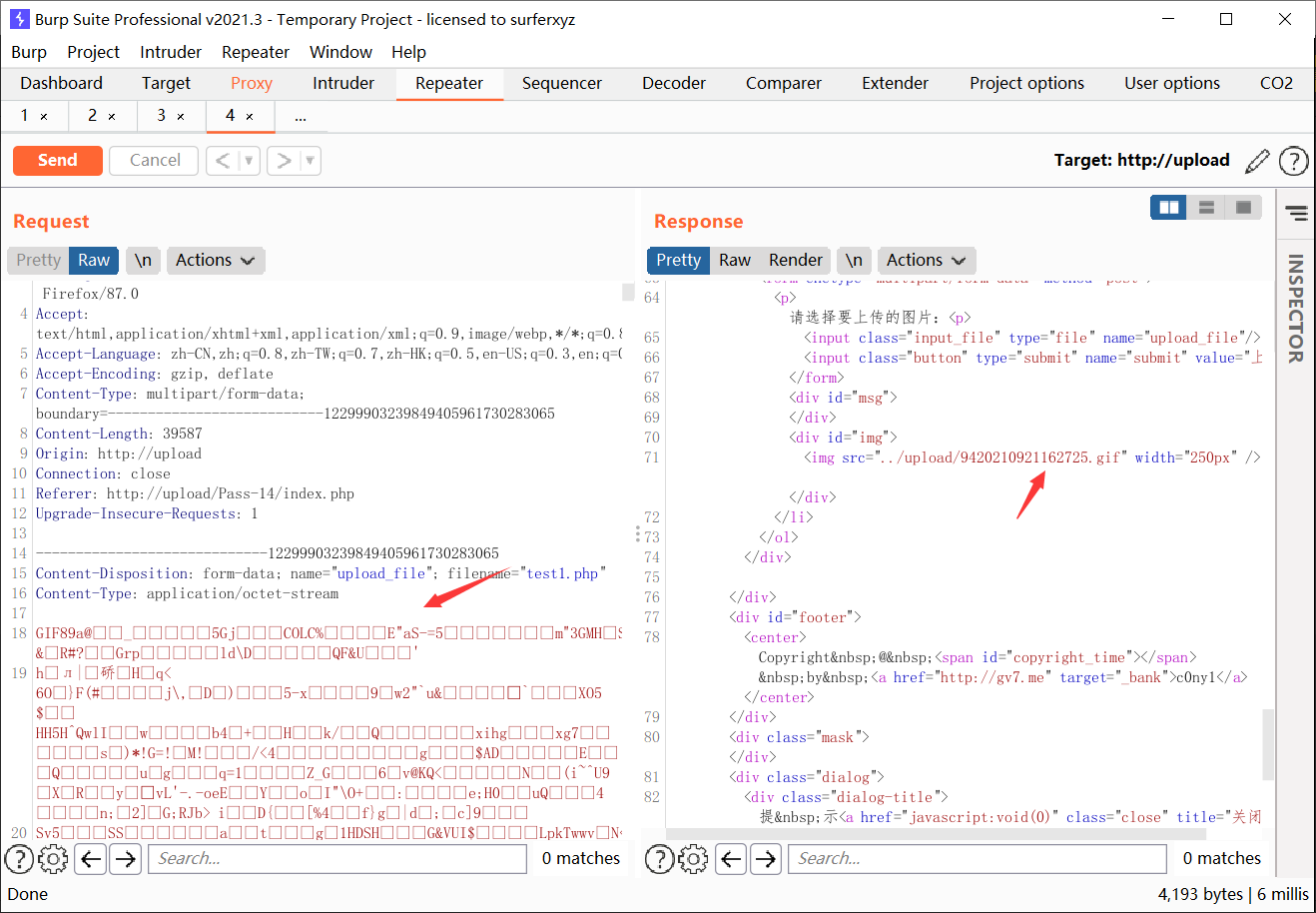Click Content-Length header line in request
This screenshot has height=913, width=1316.
[x=119, y=434]
